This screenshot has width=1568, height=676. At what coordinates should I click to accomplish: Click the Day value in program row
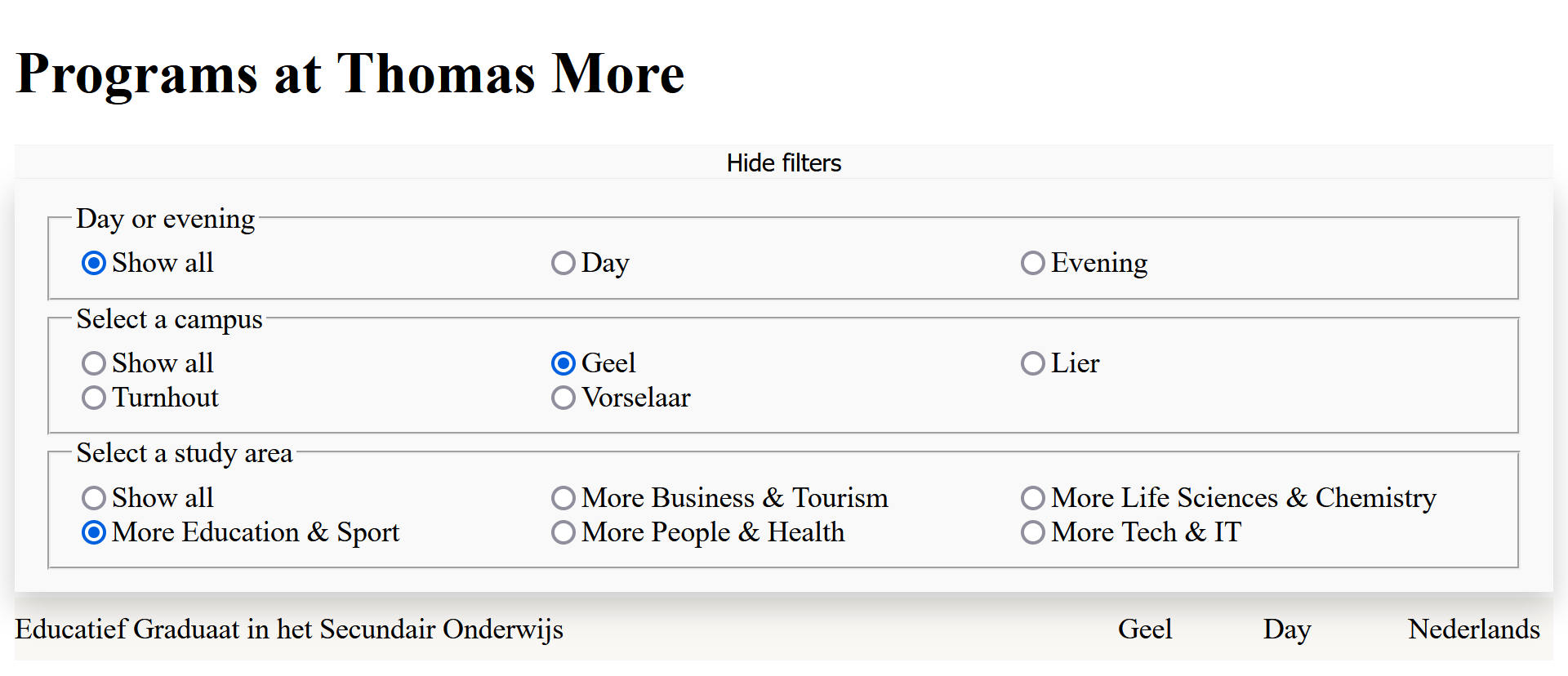pos(1286,629)
